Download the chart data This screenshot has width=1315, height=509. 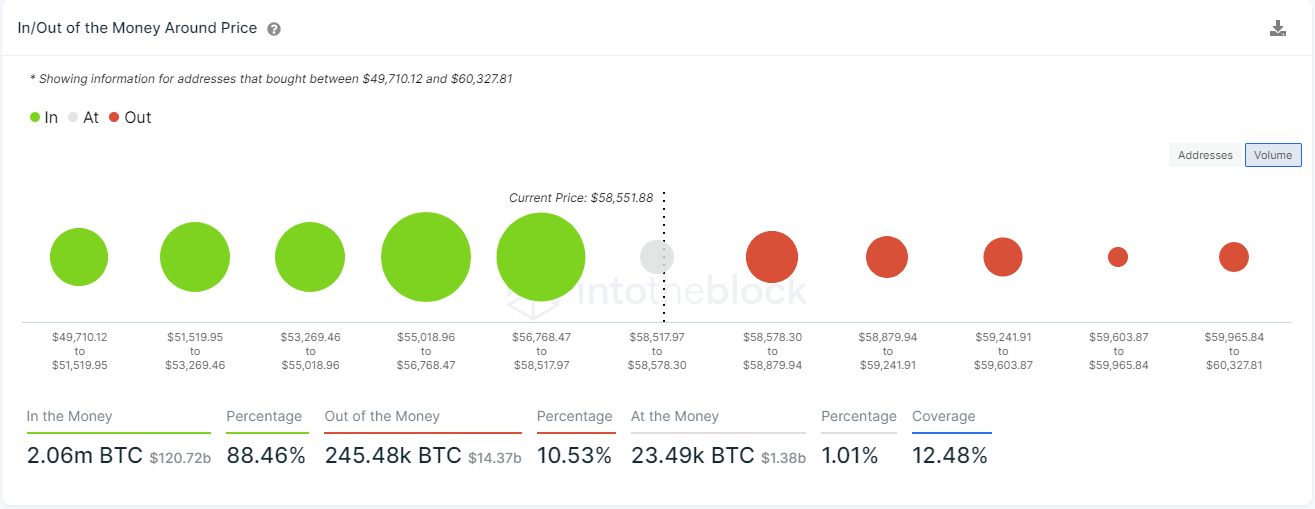point(1277,28)
